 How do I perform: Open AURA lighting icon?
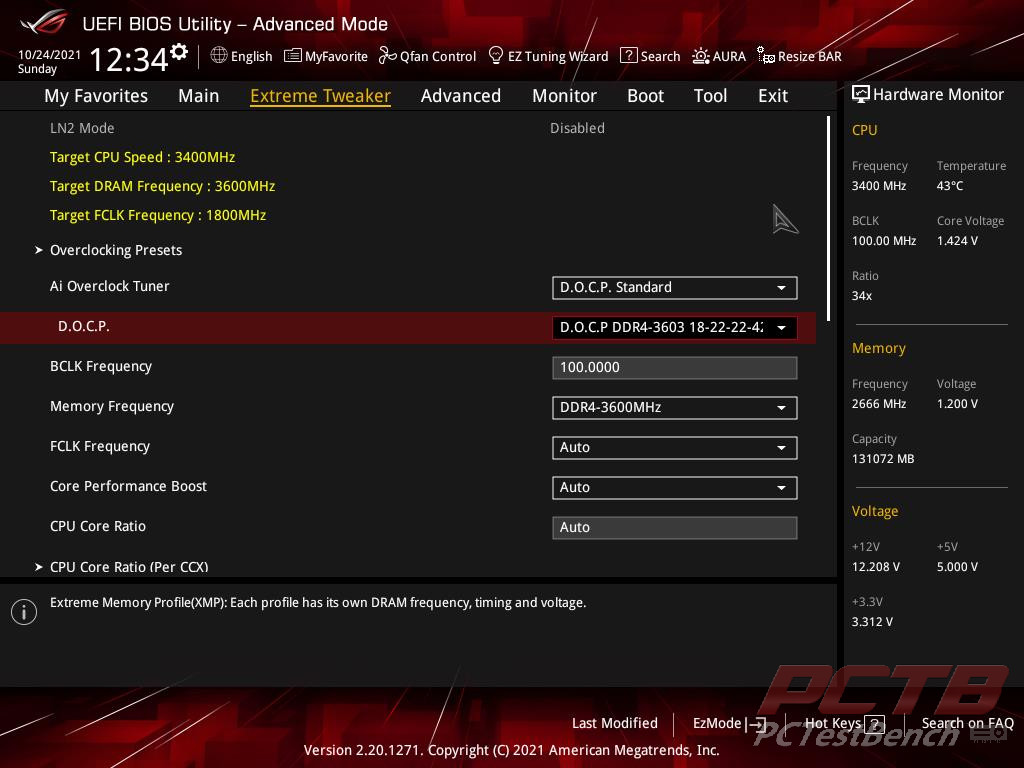(x=701, y=56)
